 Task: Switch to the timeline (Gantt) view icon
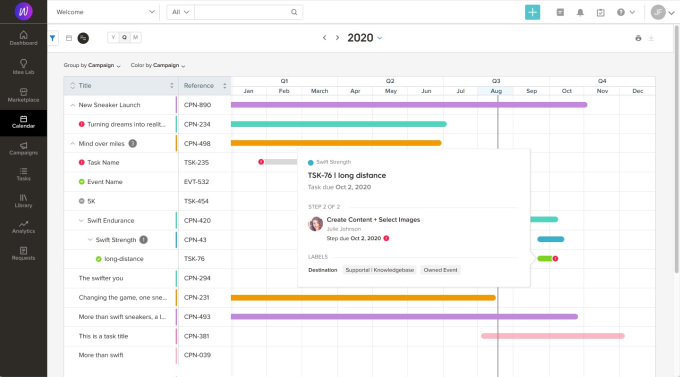83,38
